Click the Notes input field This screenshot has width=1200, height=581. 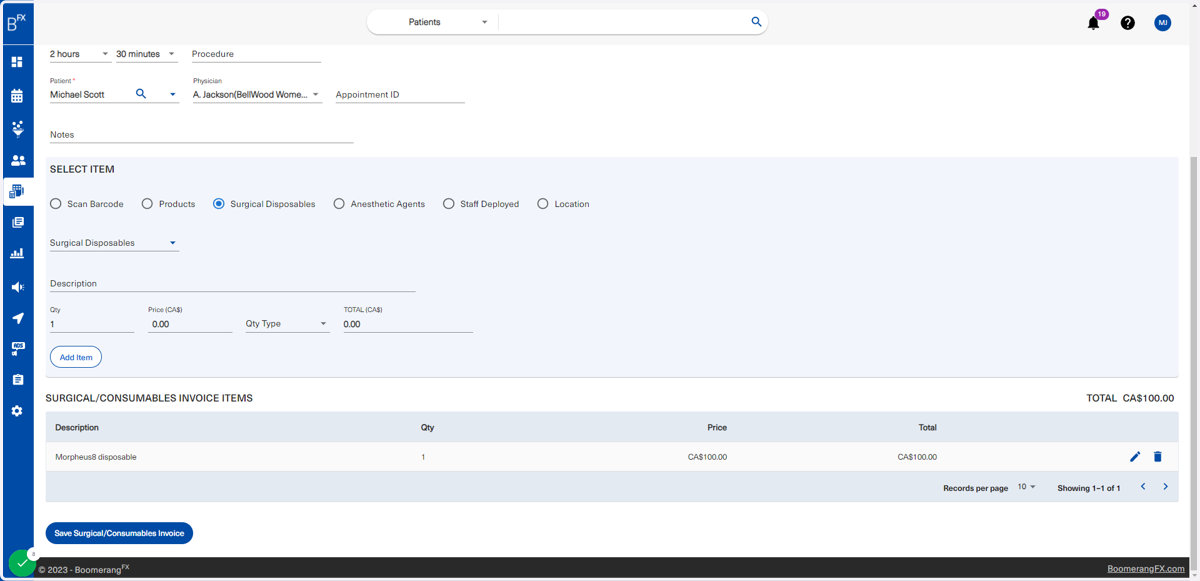(x=202, y=135)
